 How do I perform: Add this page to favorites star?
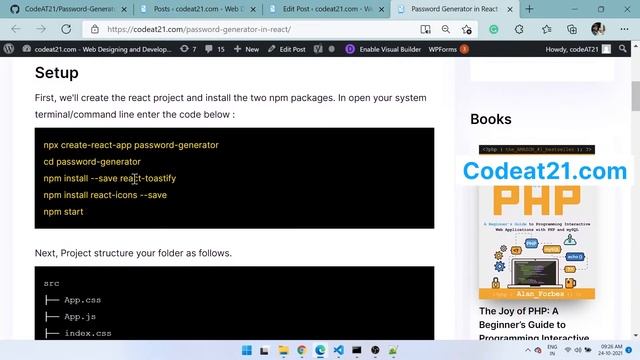pyautogui.click(x=467, y=29)
